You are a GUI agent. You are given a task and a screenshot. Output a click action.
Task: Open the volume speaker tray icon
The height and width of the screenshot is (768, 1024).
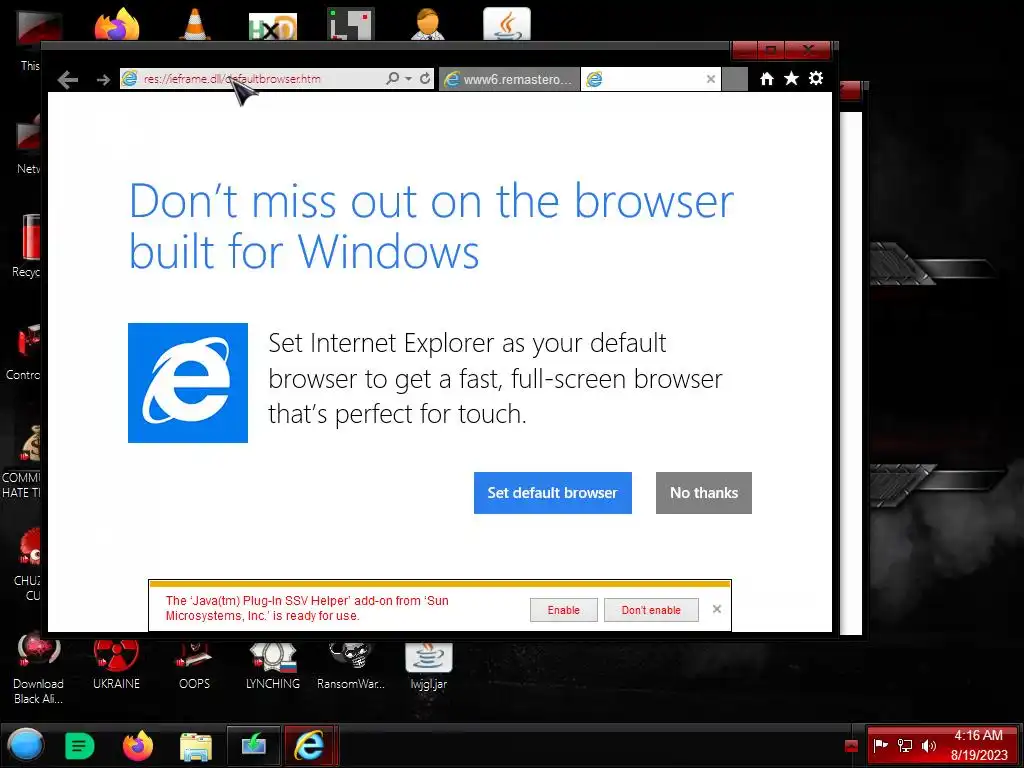[928, 745]
